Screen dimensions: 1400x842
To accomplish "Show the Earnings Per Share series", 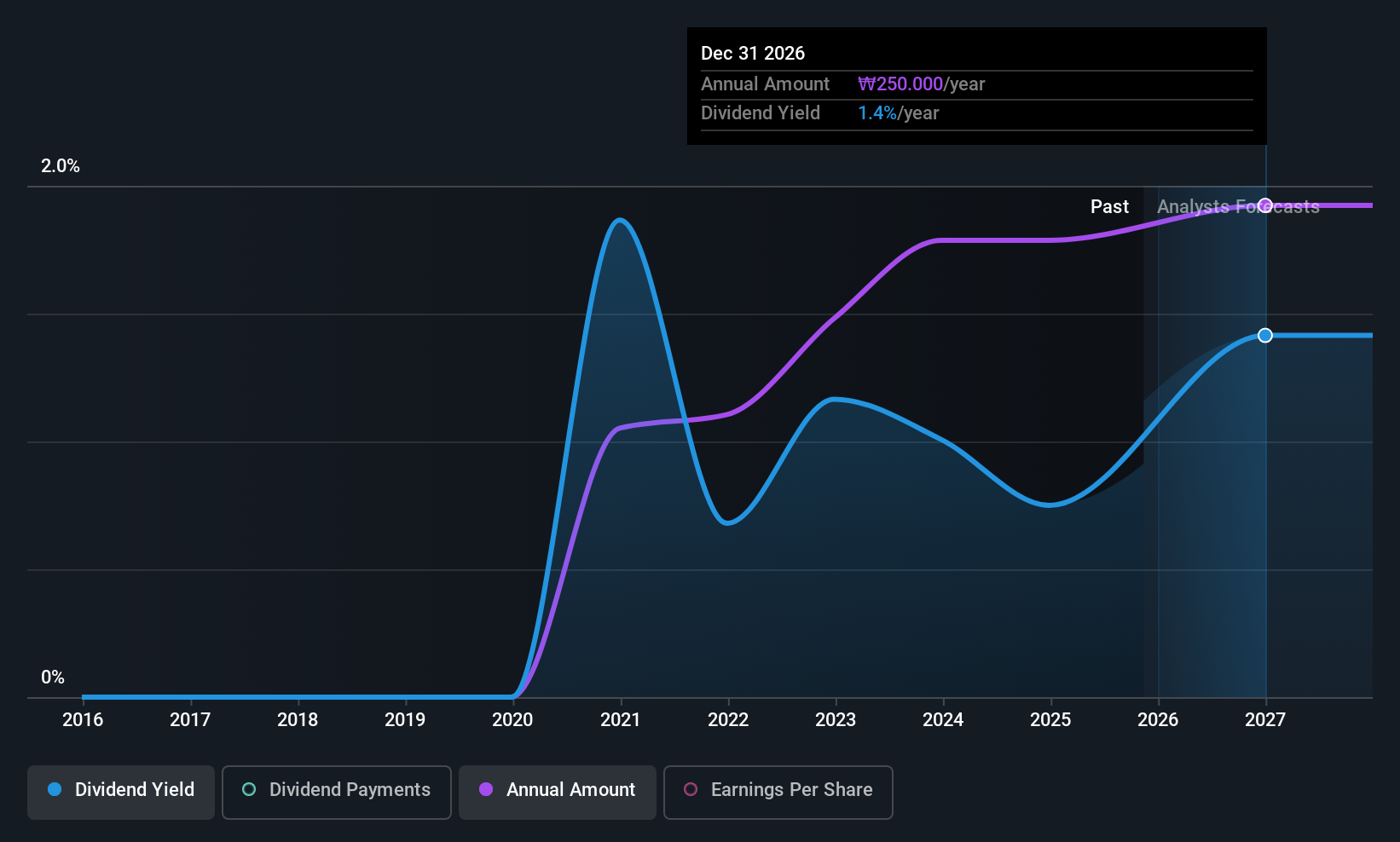I will 778,792.
